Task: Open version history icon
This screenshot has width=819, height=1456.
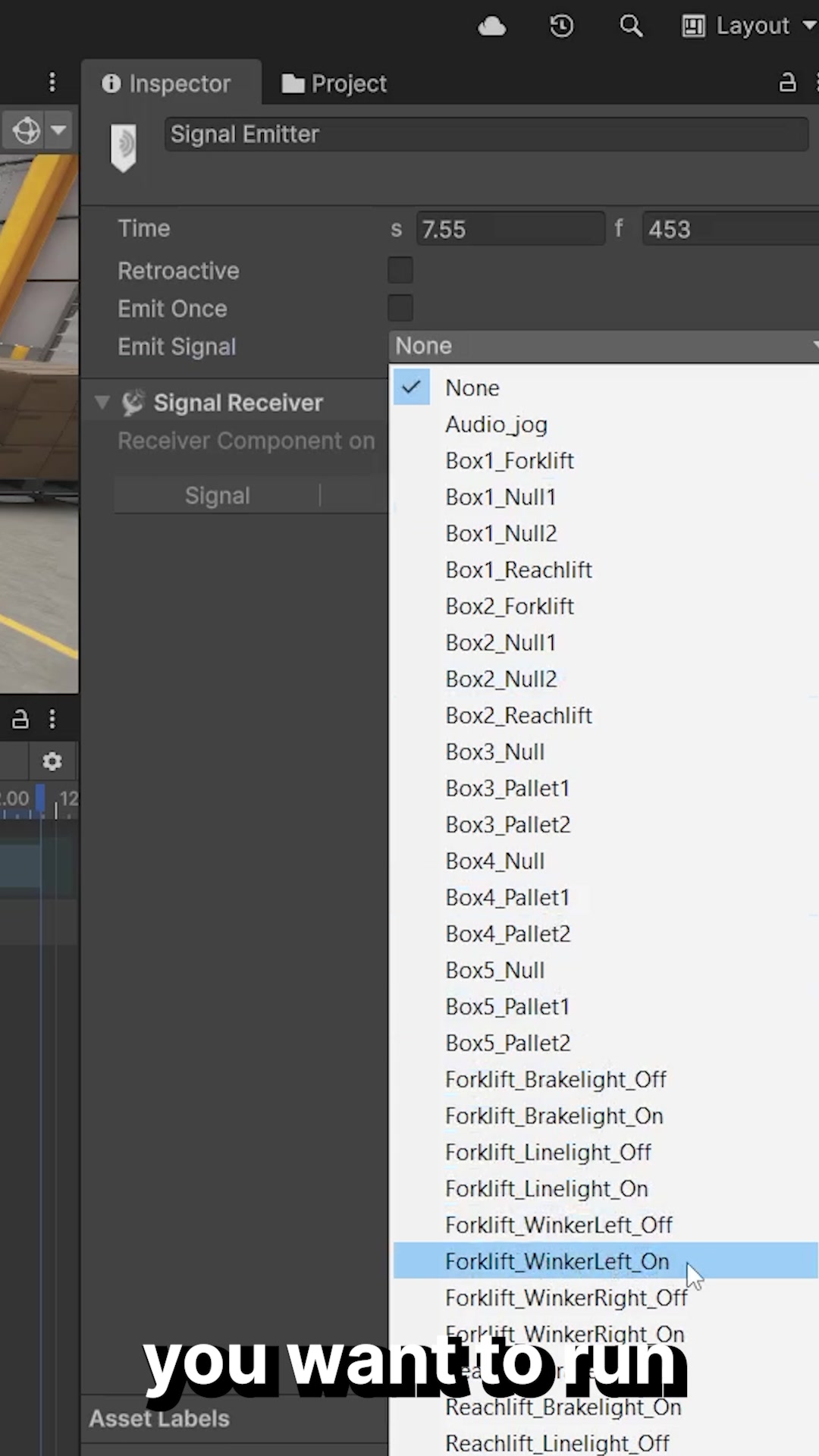Action: click(x=561, y=27)
